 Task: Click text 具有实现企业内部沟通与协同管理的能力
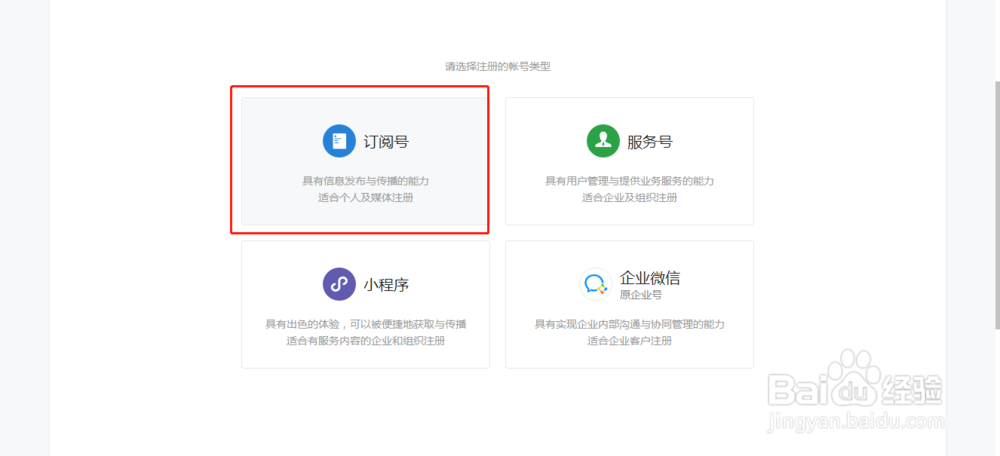click(x=629, y=324)
